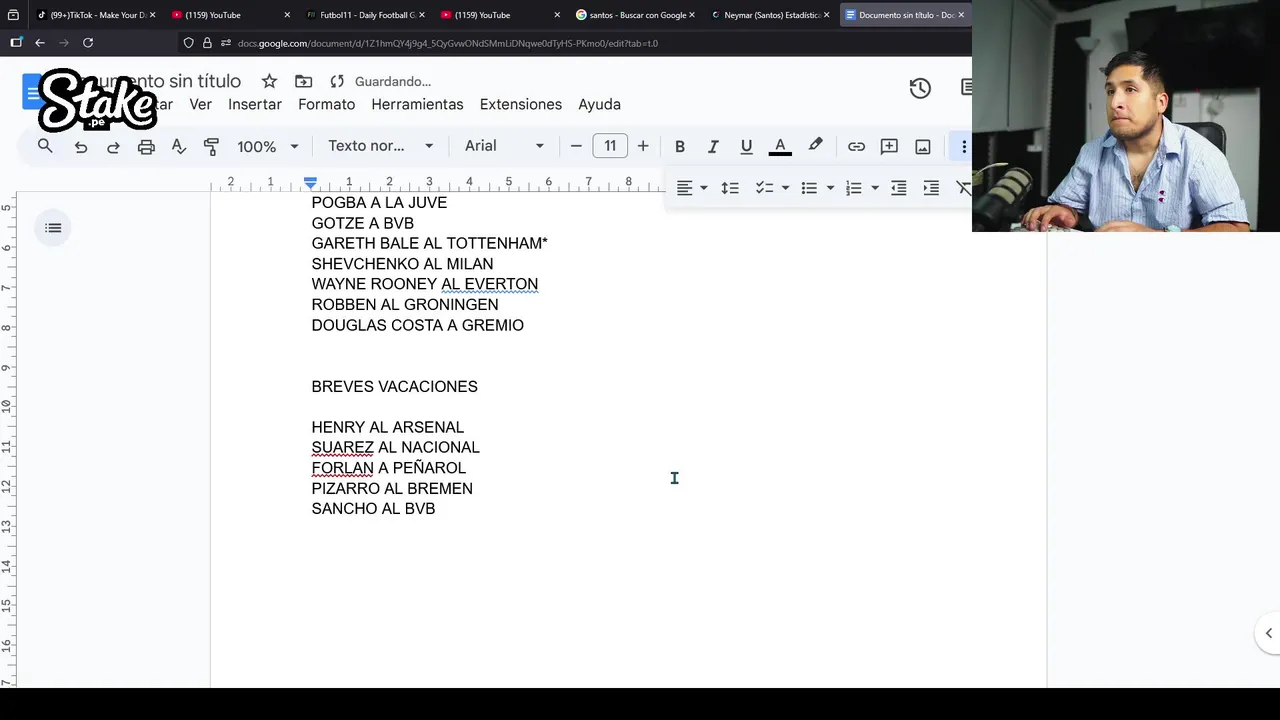Undo the last edit
This screenshot has width=1280, height=720.
tap(81, 146)
